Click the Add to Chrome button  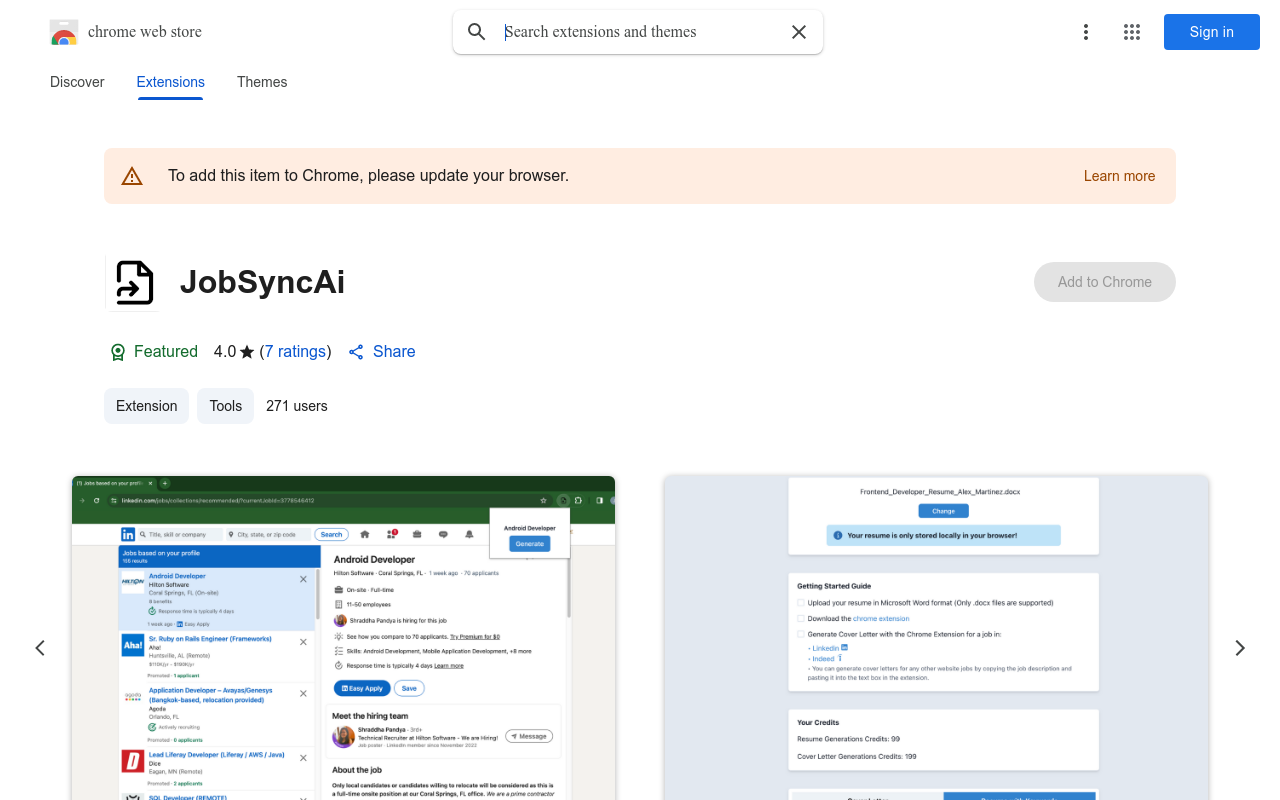coord(1105,282)
